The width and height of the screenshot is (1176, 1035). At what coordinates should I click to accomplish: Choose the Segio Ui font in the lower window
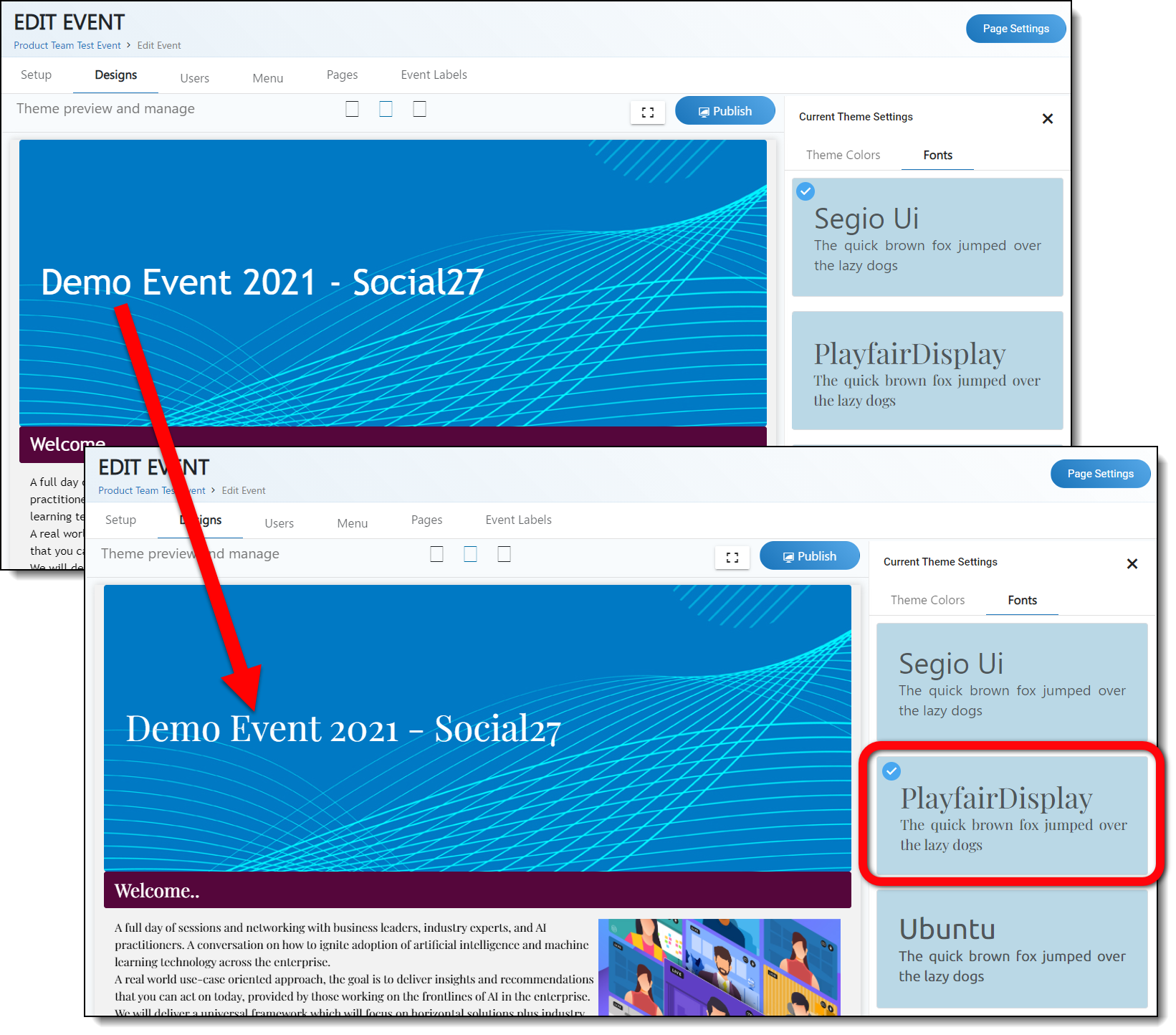coord(1011,681)
